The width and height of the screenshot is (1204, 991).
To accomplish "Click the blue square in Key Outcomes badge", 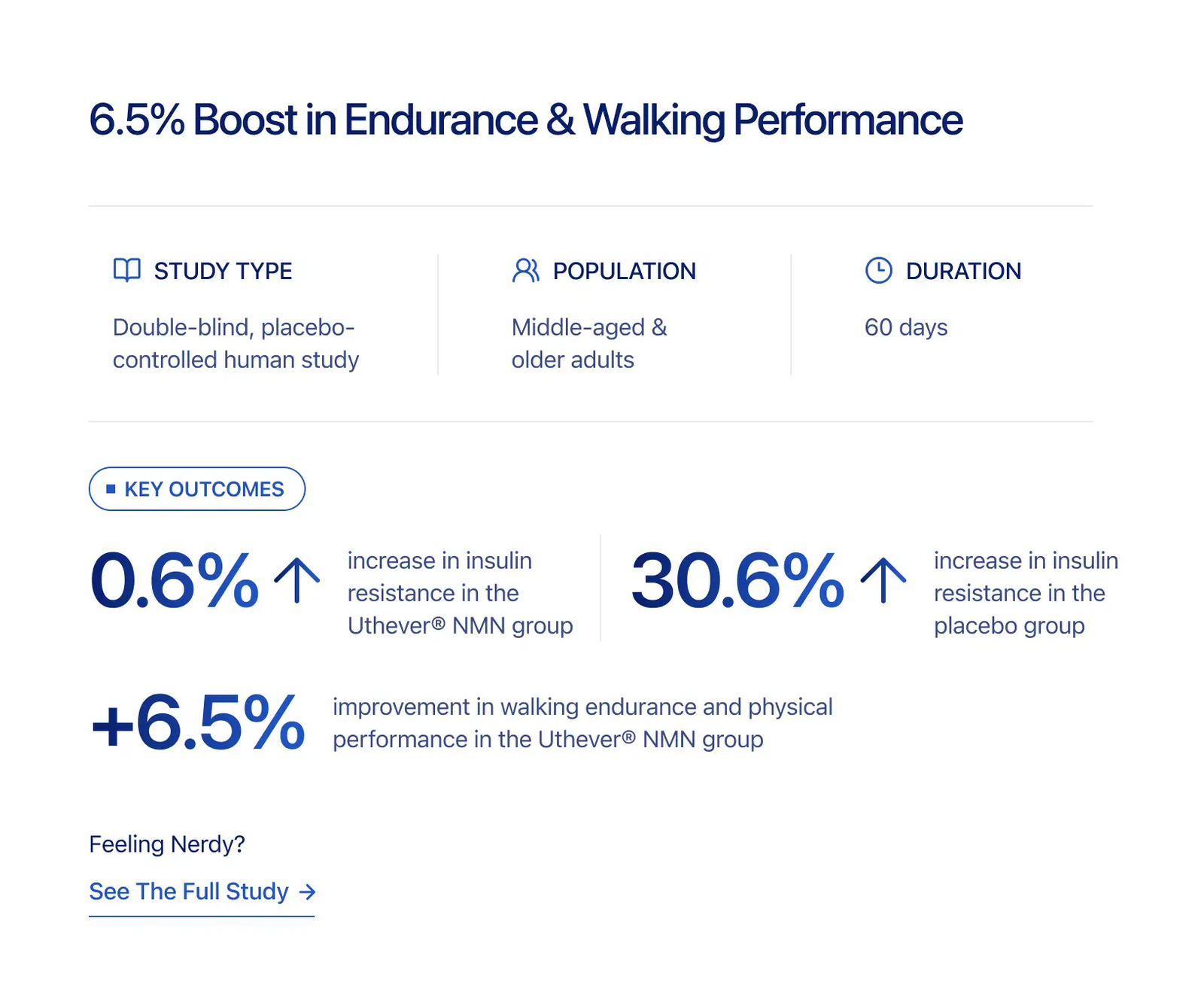I will tap(111, 489).
